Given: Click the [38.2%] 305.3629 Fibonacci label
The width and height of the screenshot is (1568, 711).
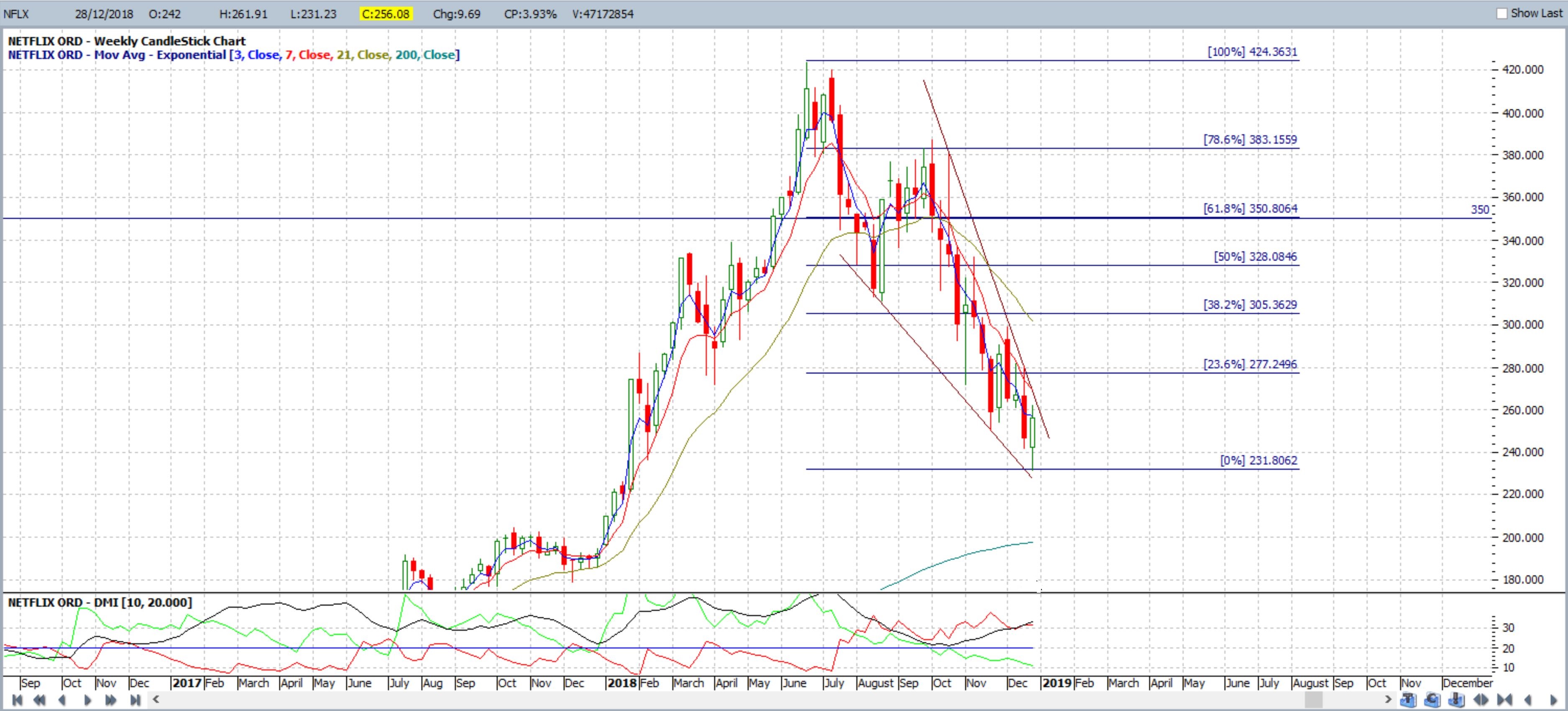Looking at the screenshot, I should pos(1250,305).
